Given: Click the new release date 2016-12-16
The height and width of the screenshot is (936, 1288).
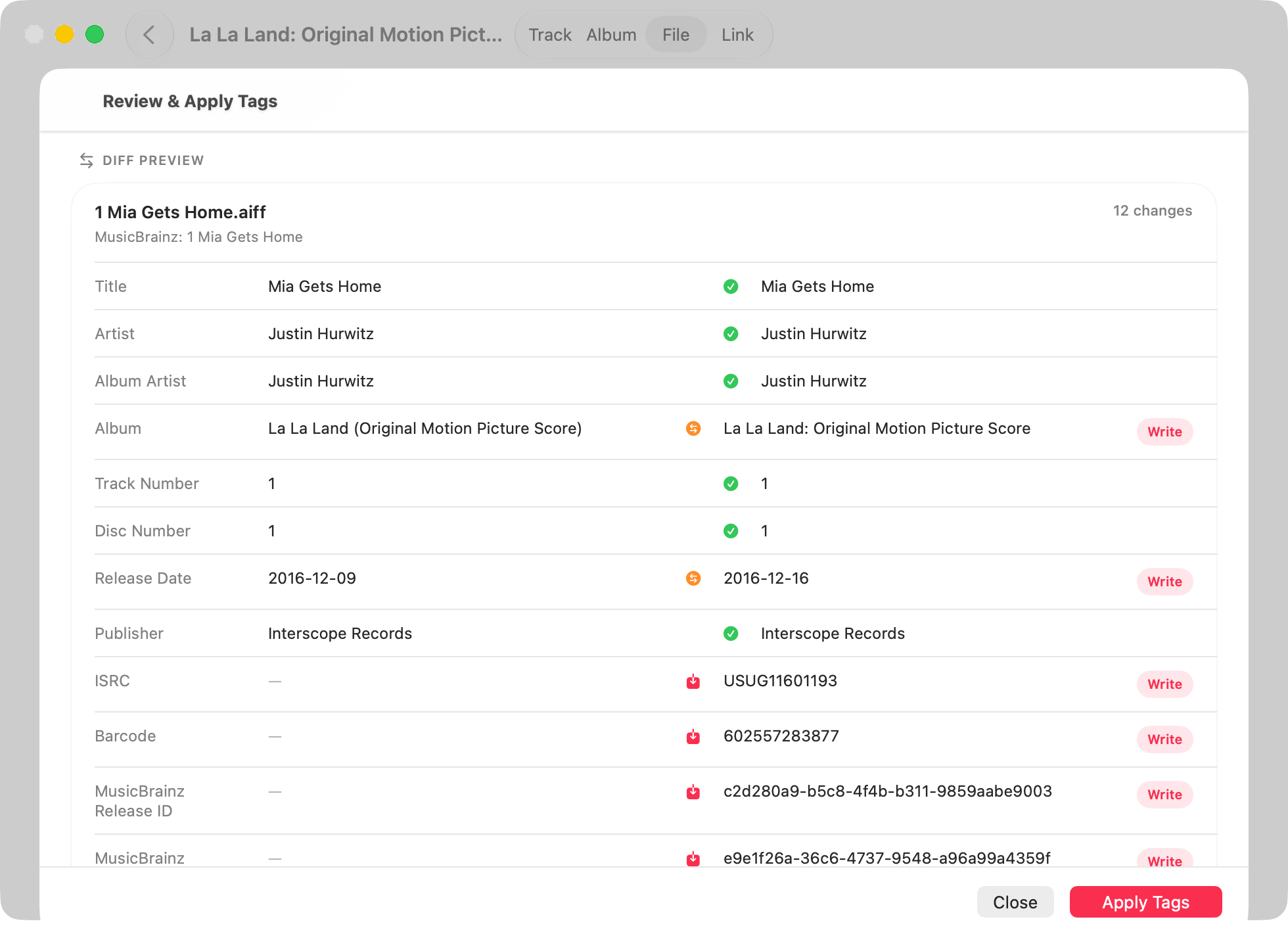Looking at the screenshot, I should pyautogui.click(x=766, y=578).
